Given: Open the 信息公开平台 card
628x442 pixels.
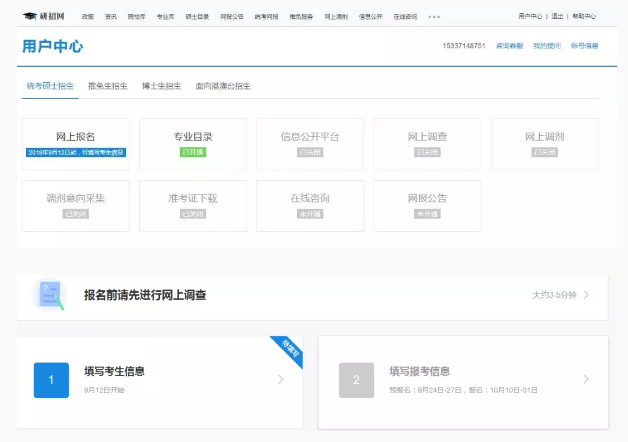Looking at the screenshot, I should pyautogui.click(x=310, y=144).
